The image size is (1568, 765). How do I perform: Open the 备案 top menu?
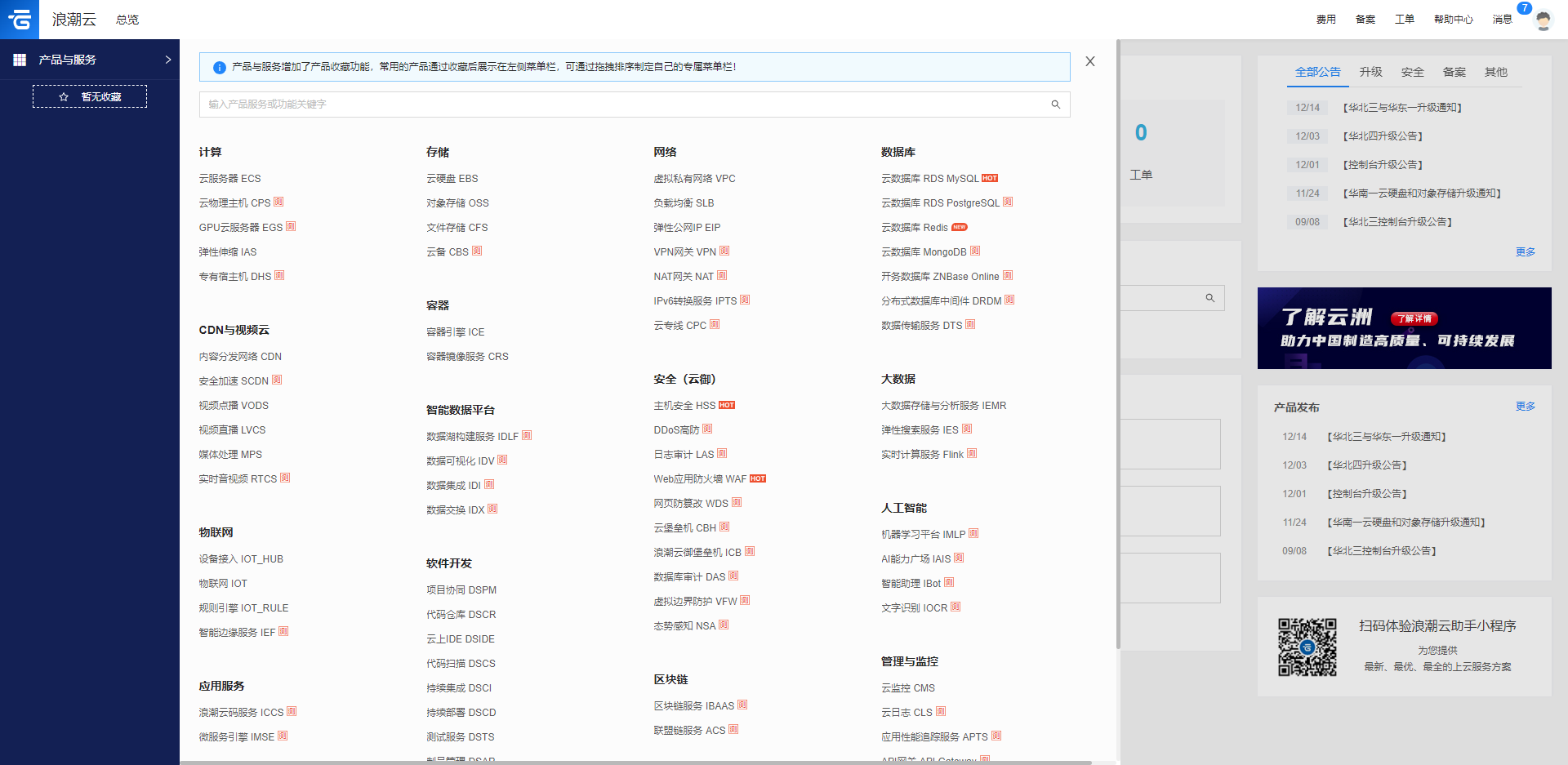(x=1365, y=20)
